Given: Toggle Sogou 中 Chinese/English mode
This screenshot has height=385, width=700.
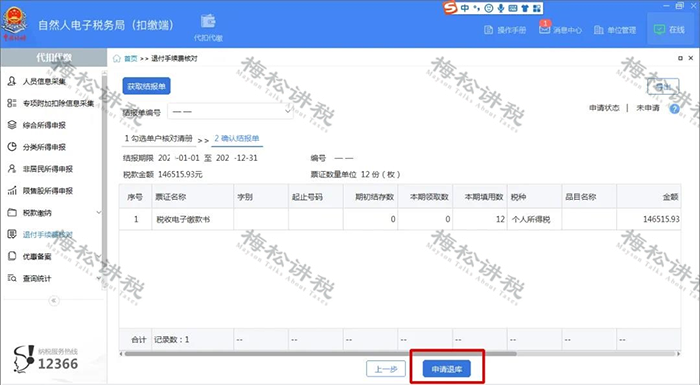Looking at the screenshot, I should pos(465,8).
